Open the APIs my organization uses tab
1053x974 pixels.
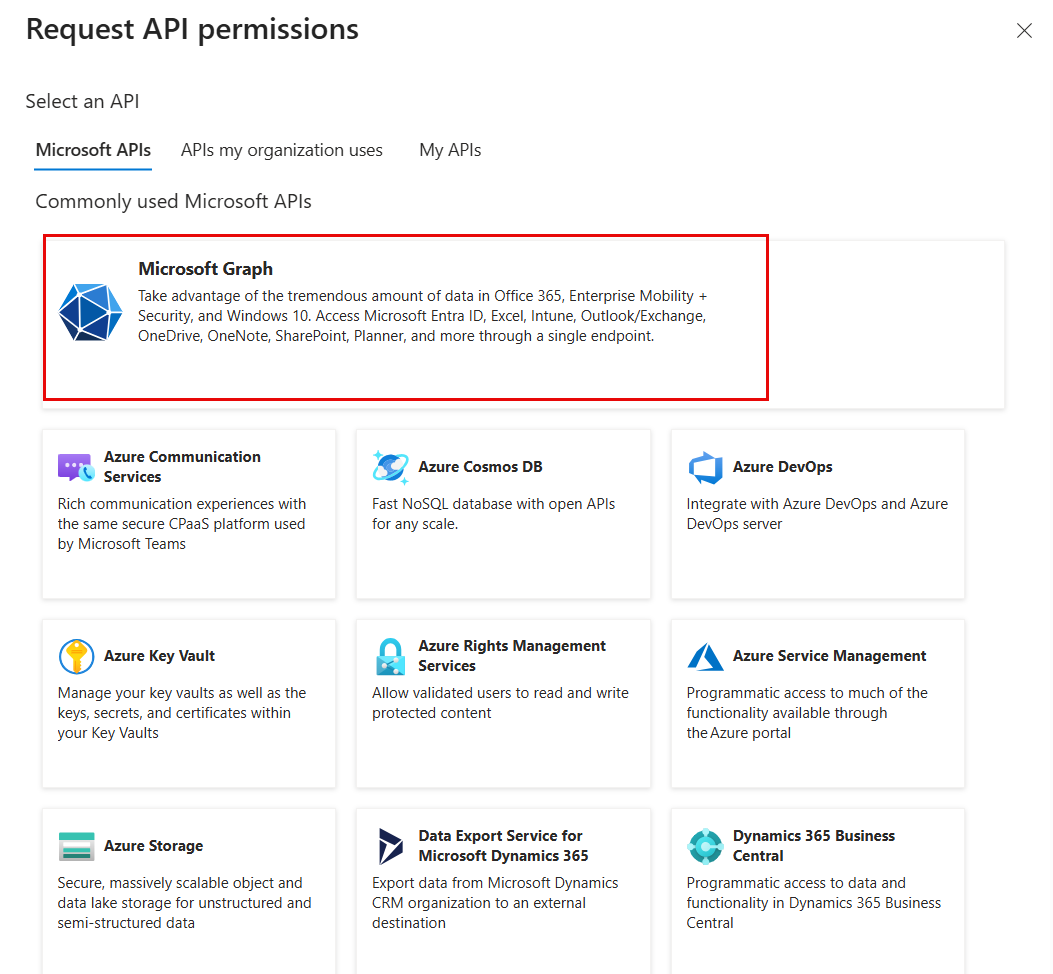pos(281,149)
